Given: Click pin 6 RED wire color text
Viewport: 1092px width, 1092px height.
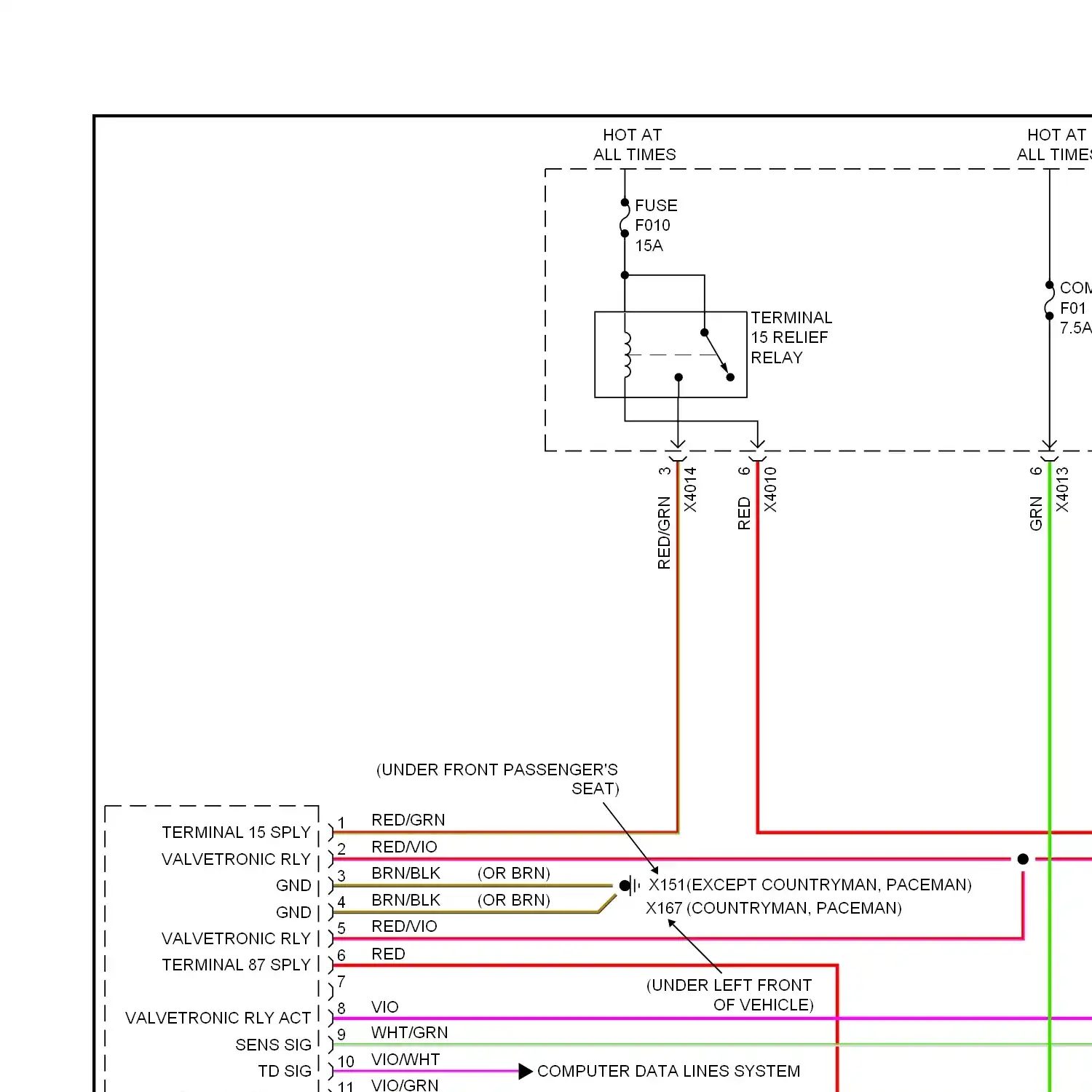Looking at the screenshot, I should [388, 954].
